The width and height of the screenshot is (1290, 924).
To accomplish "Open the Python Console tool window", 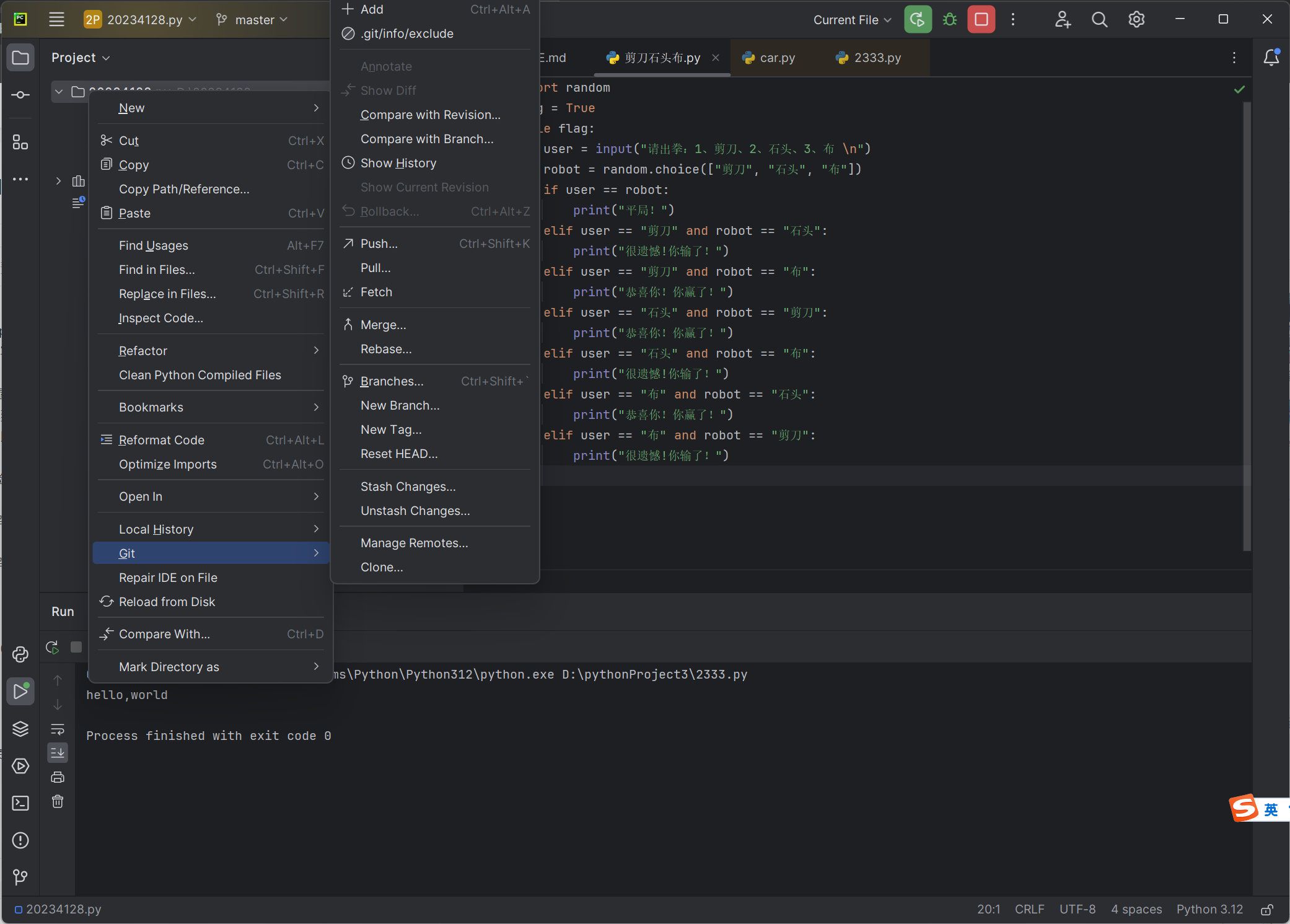I will point(20,654).
